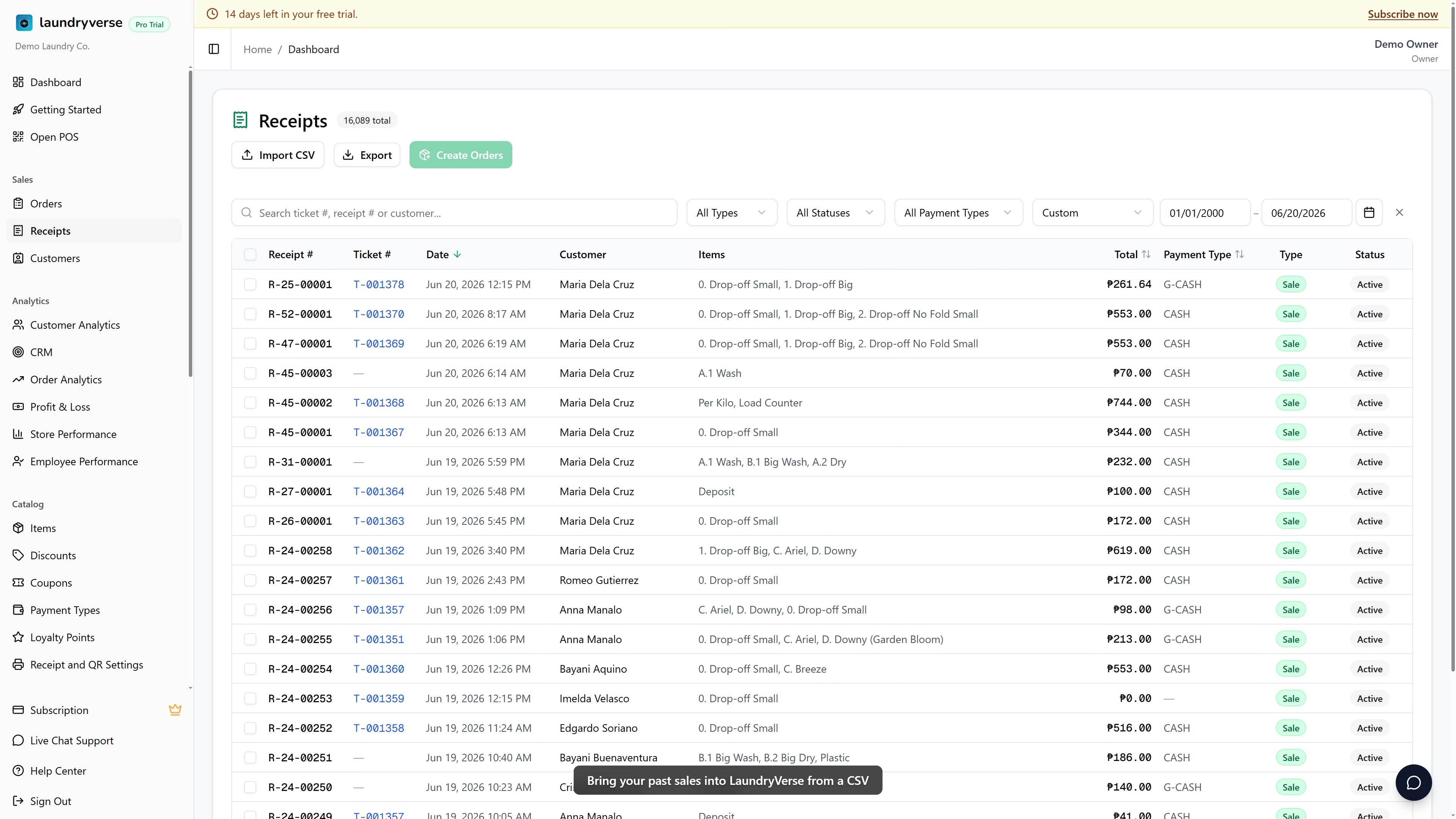Open catalog Items page

pyautogui.click(x=94, y=529)
